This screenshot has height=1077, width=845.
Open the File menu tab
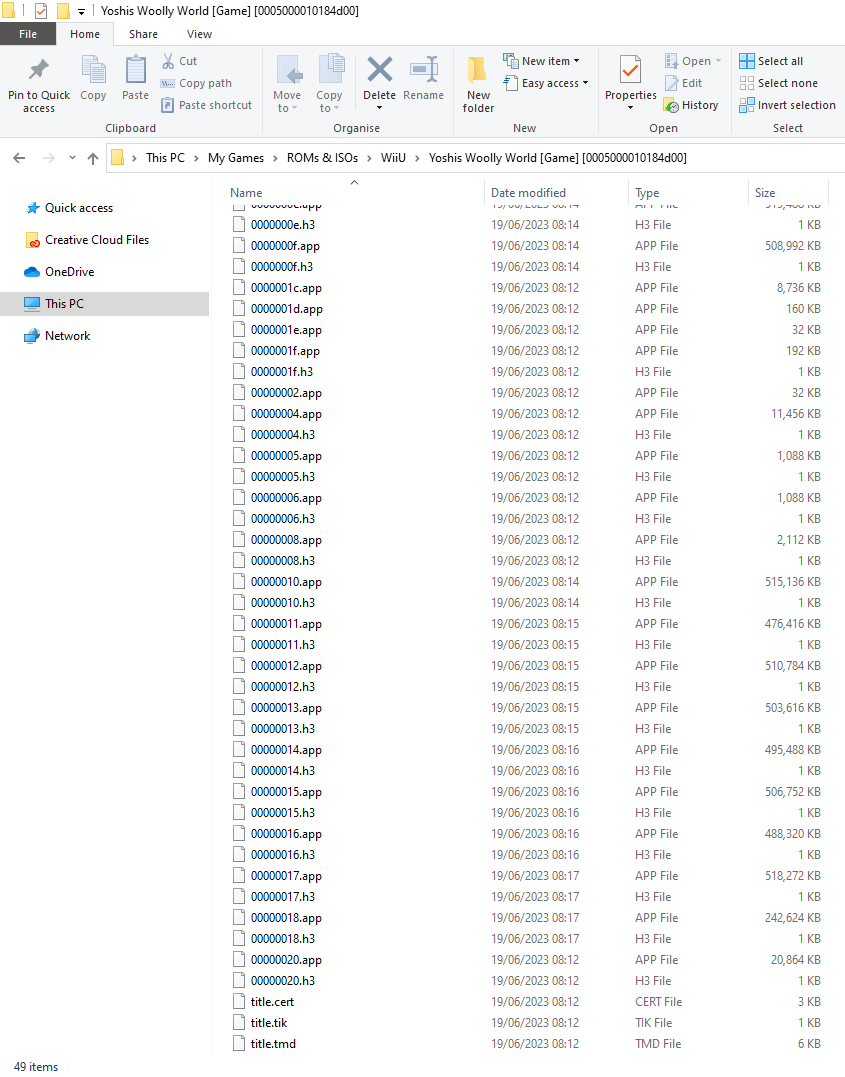tap(28, 34)
